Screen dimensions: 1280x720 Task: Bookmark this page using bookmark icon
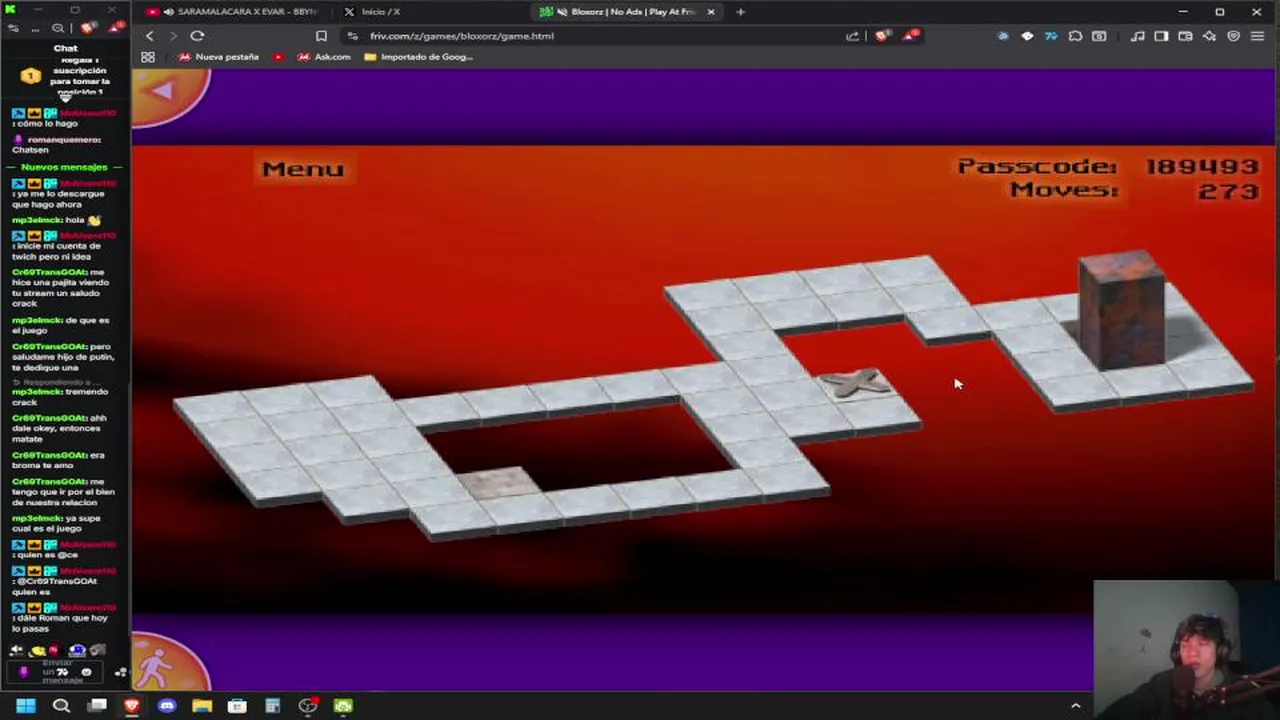pyautogui.click(x=321, y=36)
